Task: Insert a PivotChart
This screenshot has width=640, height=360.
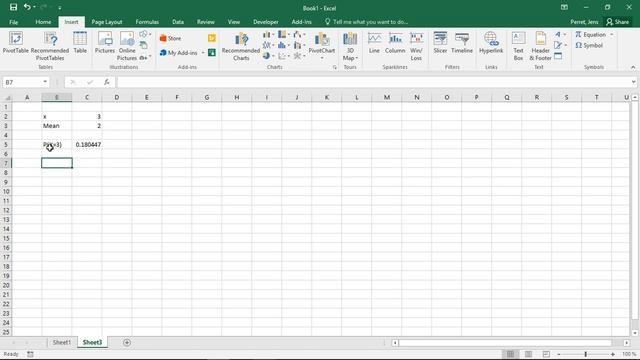Action: tap(322, 44)
